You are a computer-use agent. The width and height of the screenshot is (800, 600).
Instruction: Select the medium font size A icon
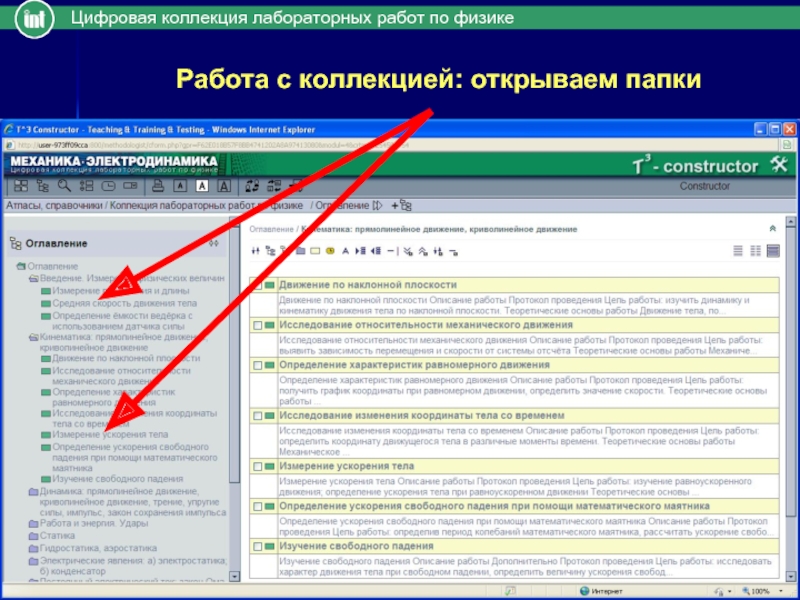[x=203, y=186]
